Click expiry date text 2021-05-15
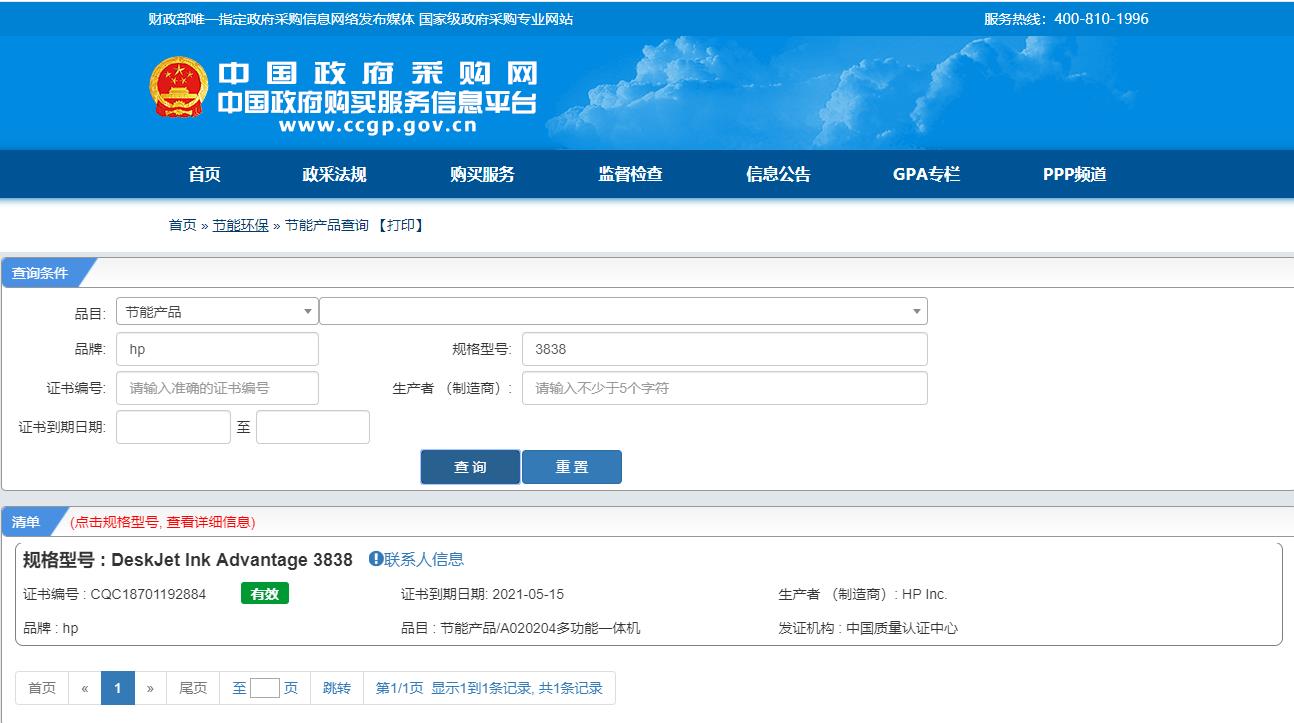Viewport: 1294px width, 723px height. coord(528,594)
